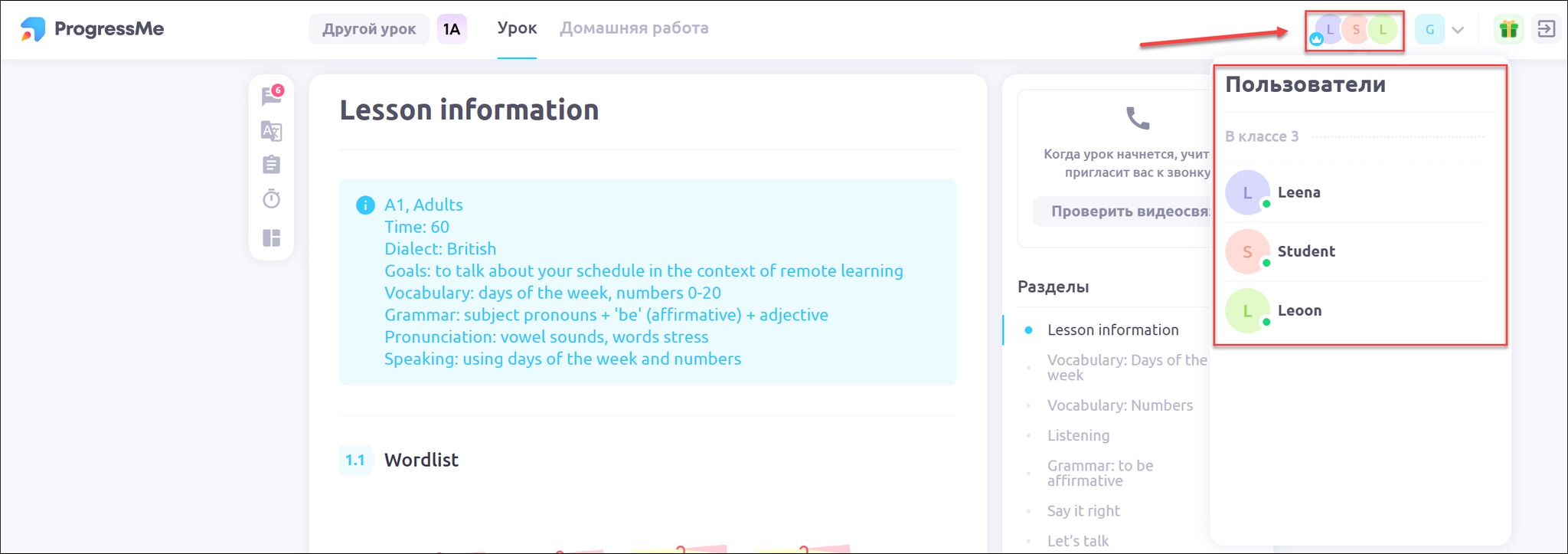Jump to the Listening section
Image resolution: width=1568 pixels, height=554 pixels.
pos(1078,435)
